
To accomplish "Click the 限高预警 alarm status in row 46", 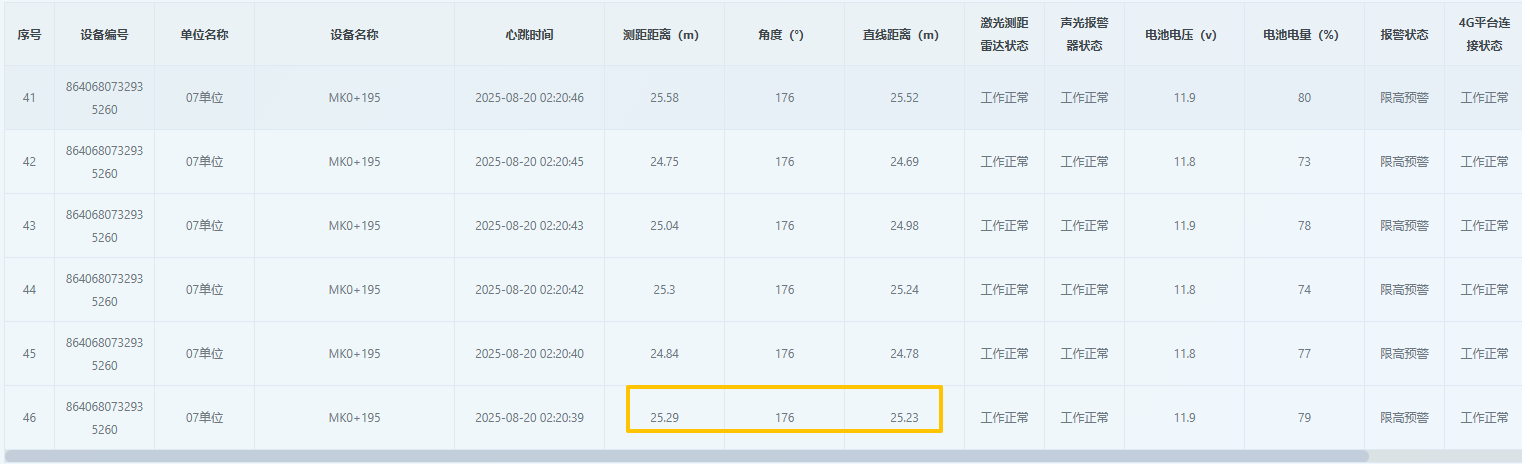I will [1404, 418].
